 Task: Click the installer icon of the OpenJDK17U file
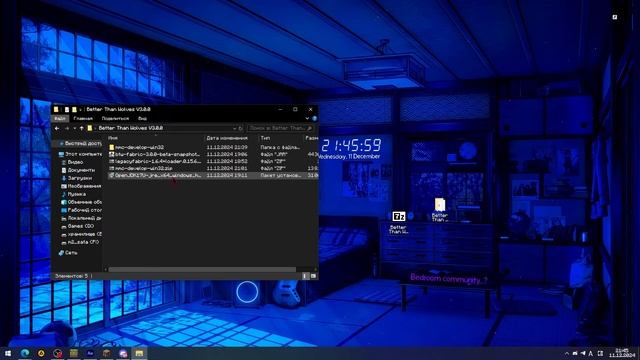(x=111, y=175)
